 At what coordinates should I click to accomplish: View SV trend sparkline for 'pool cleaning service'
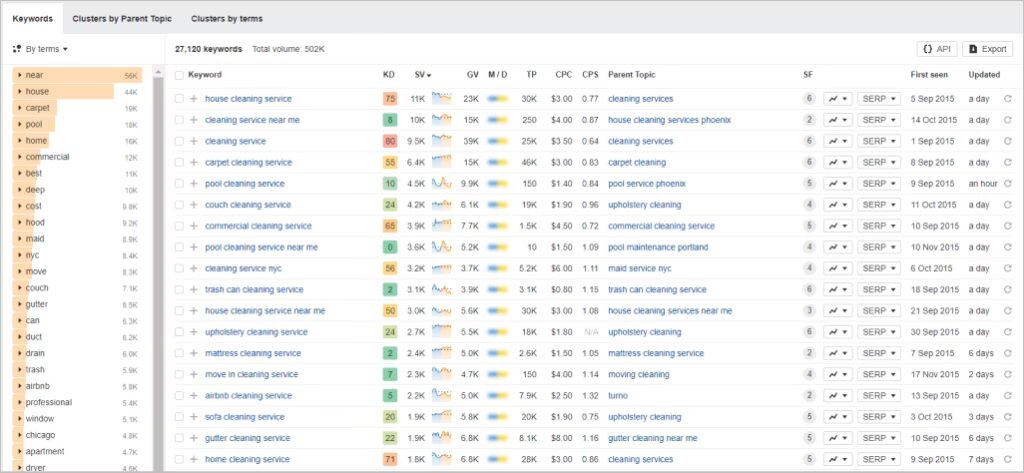[441, 184]
